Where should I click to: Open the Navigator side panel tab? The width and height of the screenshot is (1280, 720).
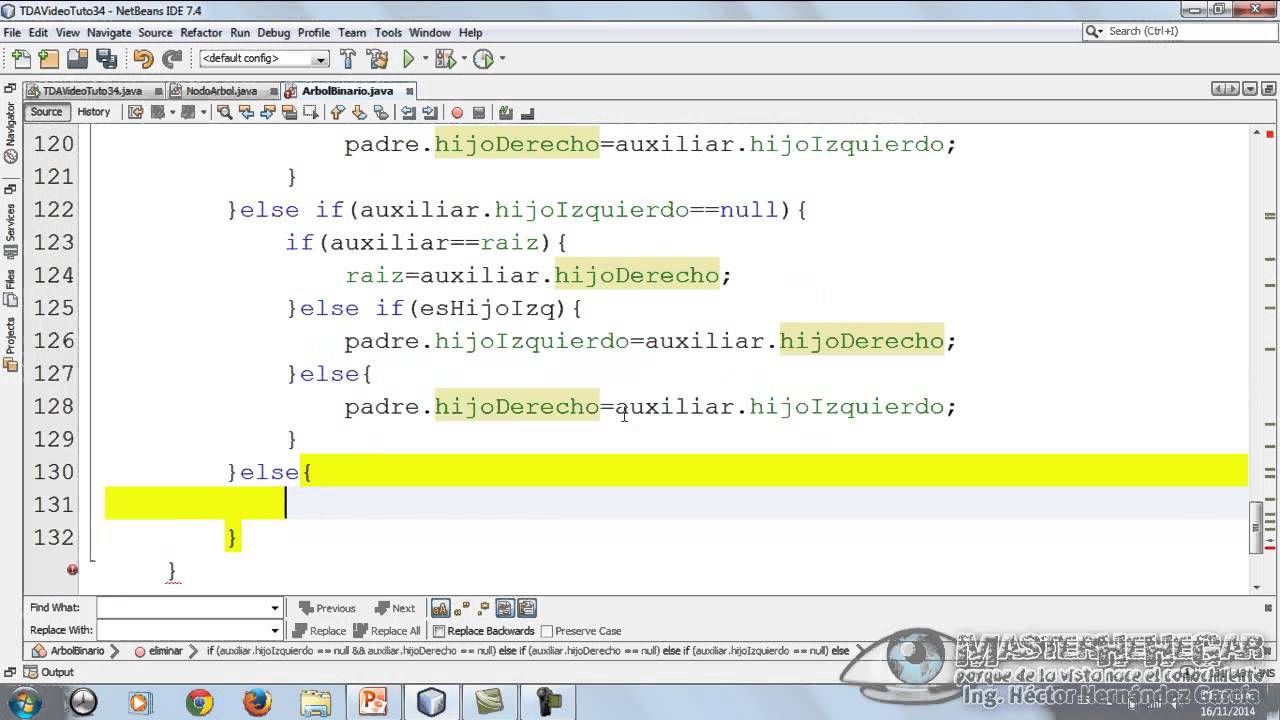10,131
